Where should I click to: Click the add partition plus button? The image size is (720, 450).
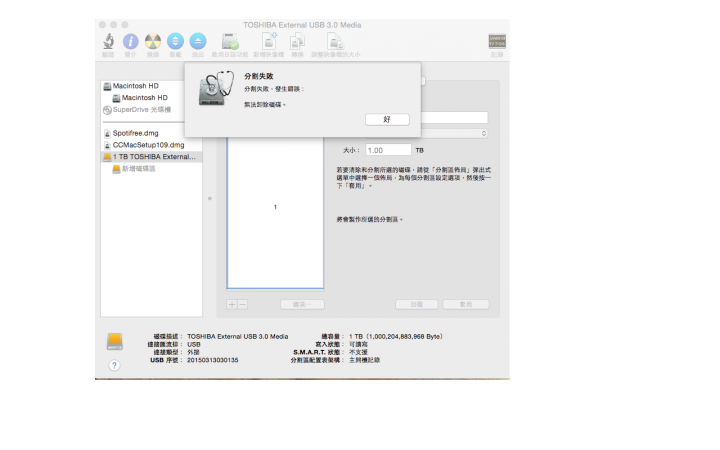pyautogui.click(x=232, y=304)
